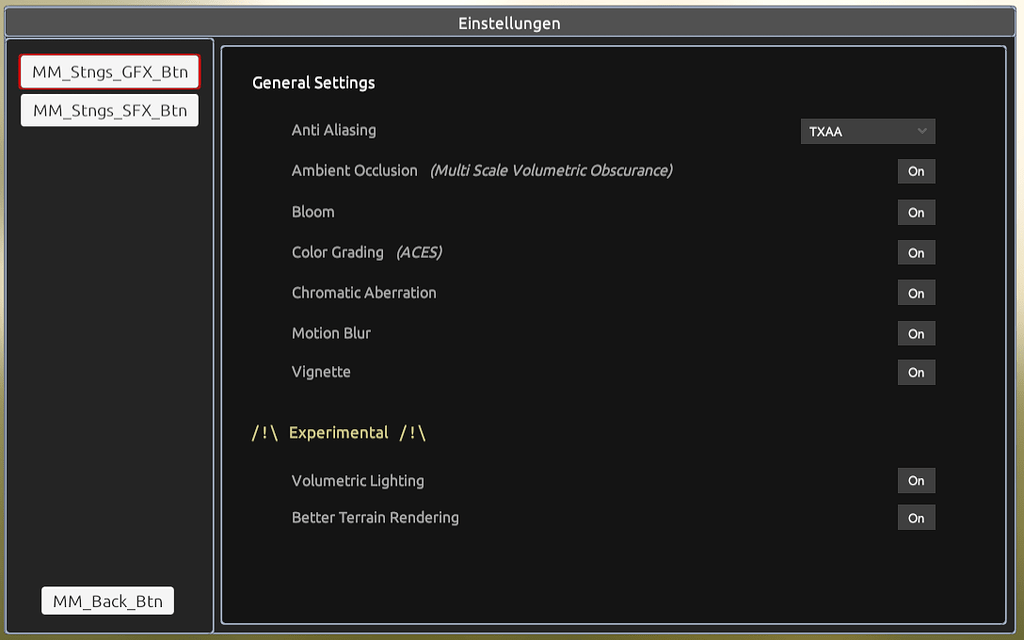Turn off the Vignette effect
1024x640 pixels.
pyautogui.click(x=915, y=372)
